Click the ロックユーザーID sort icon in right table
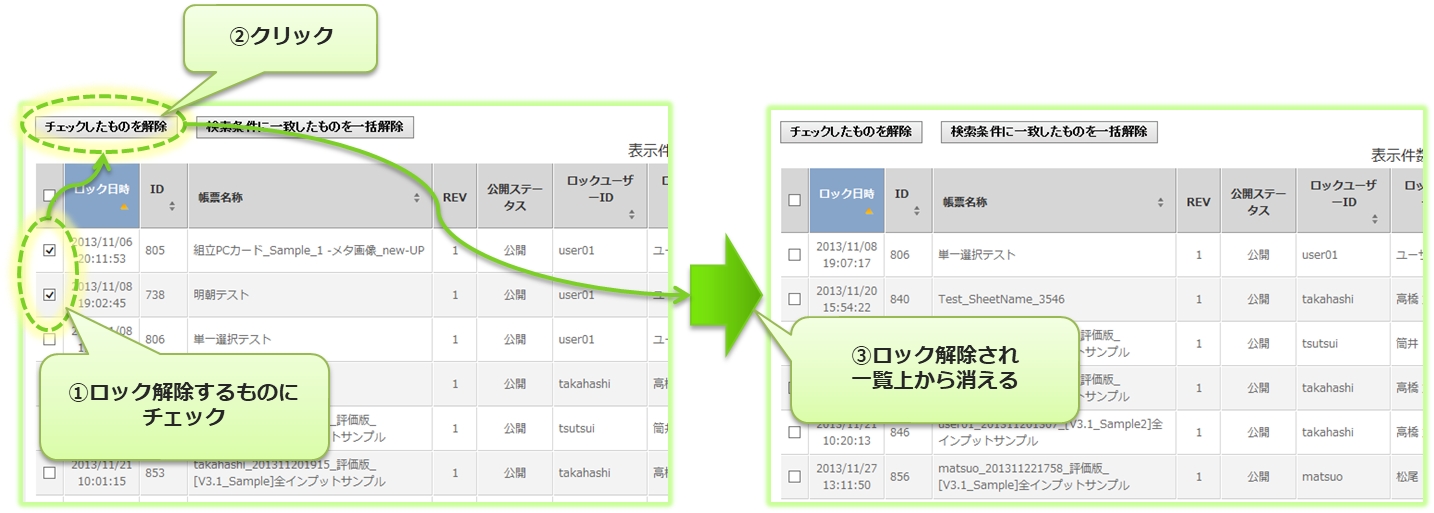1434x513 pixels. (x=1375, y=218)
